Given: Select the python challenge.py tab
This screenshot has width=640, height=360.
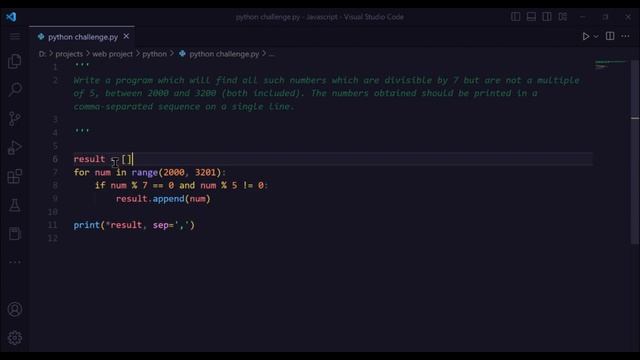Looking at the screenshot, I should (x=82, y=37).
